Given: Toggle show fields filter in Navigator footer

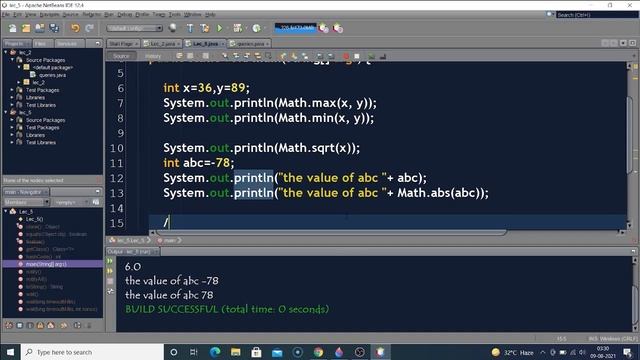Looking at the screenshot, I should pos(19,325).
